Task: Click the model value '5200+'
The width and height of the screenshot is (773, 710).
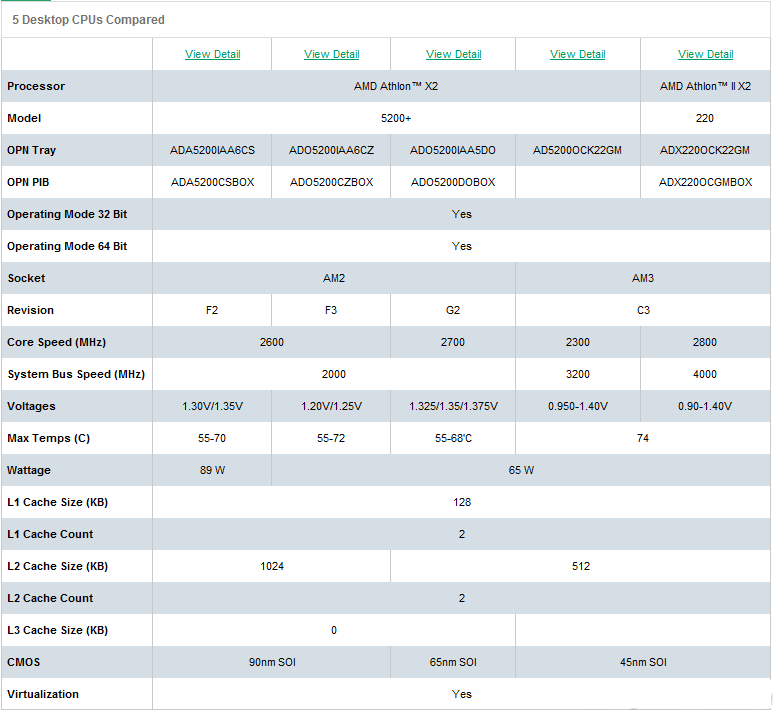Action: [x=396, y=118]
